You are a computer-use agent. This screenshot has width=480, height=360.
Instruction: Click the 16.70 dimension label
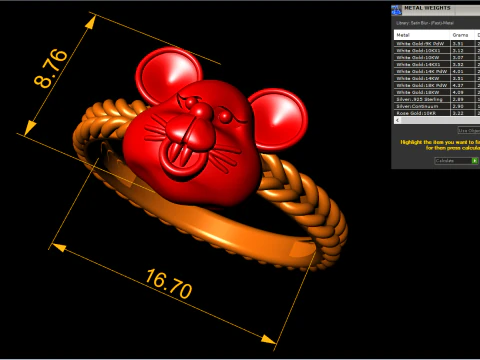pos(169,284)
